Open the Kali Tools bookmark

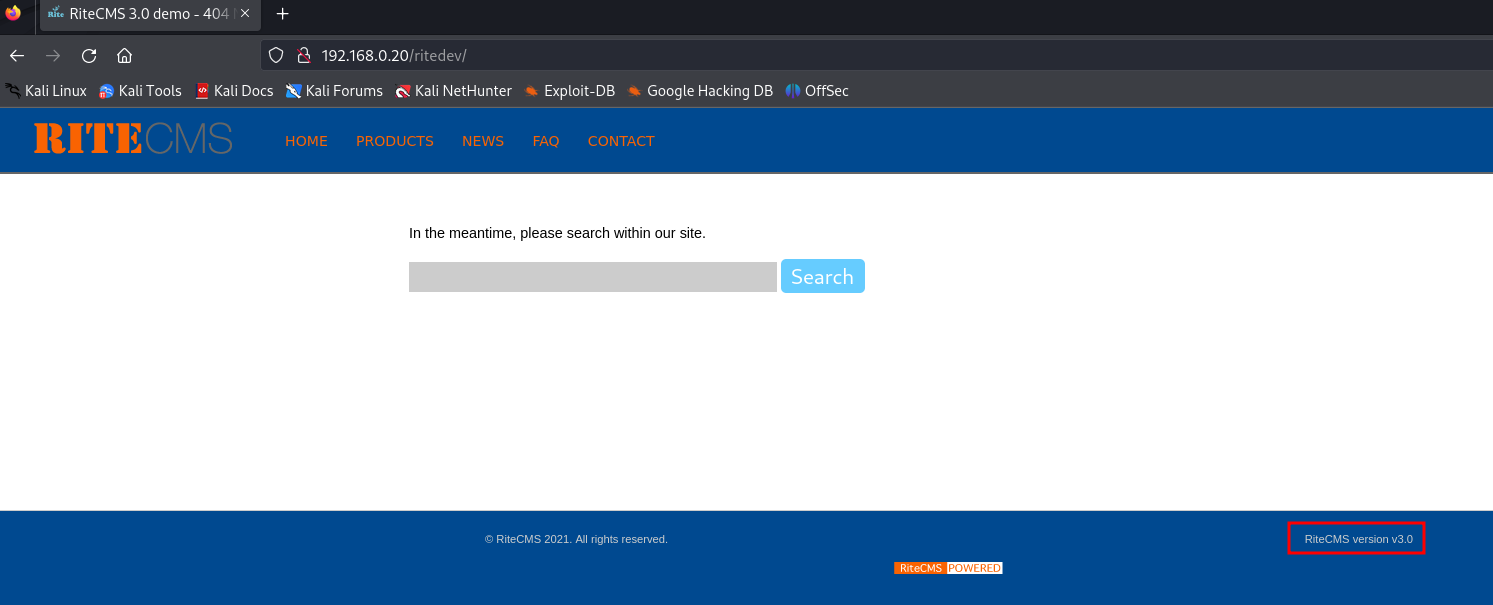[140, 91]
